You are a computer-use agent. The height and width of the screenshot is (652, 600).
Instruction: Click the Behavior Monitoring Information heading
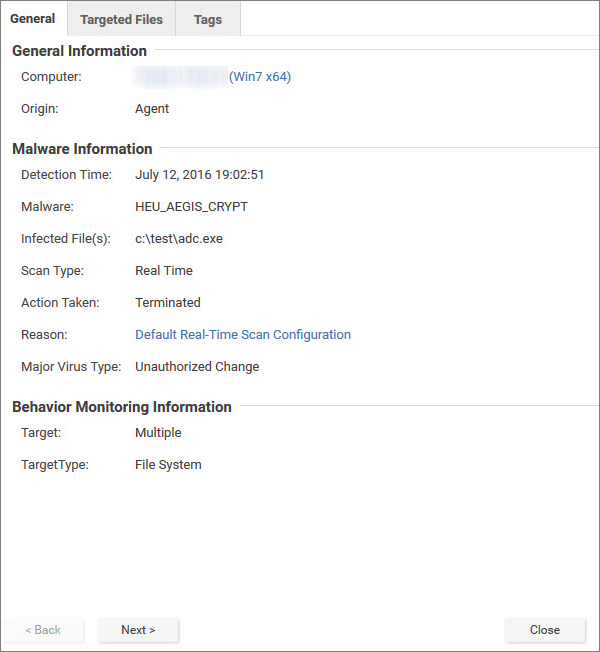[121, 407]
